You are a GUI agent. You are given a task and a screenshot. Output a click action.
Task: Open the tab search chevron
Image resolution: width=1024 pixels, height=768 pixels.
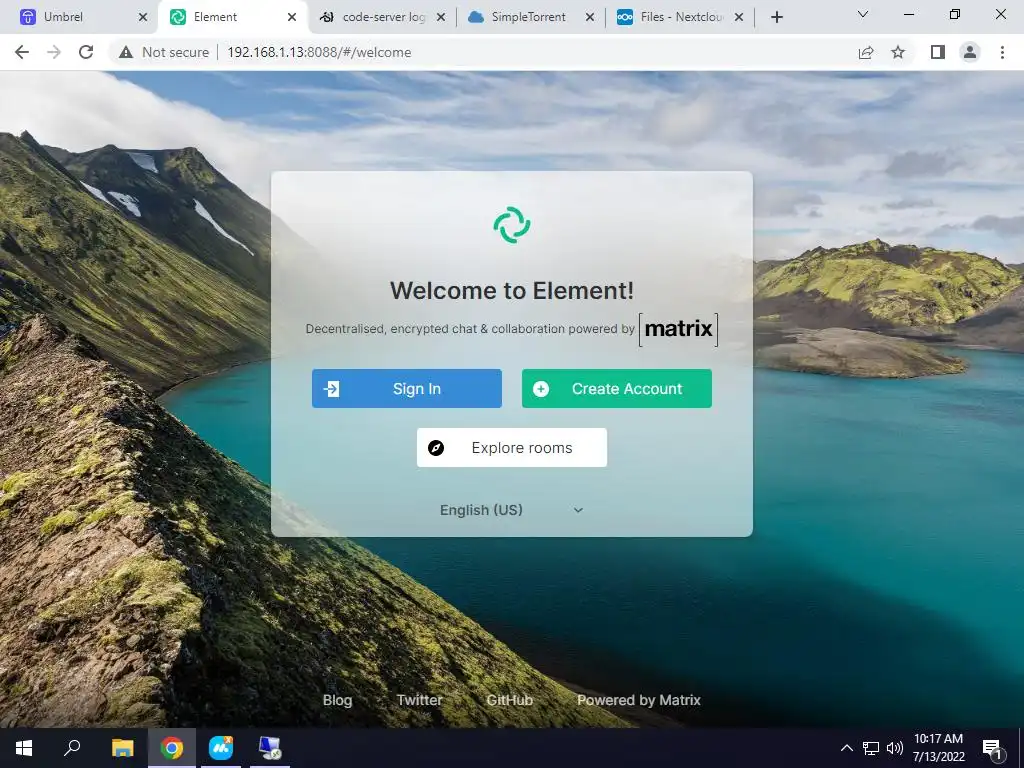coord(863,14)
